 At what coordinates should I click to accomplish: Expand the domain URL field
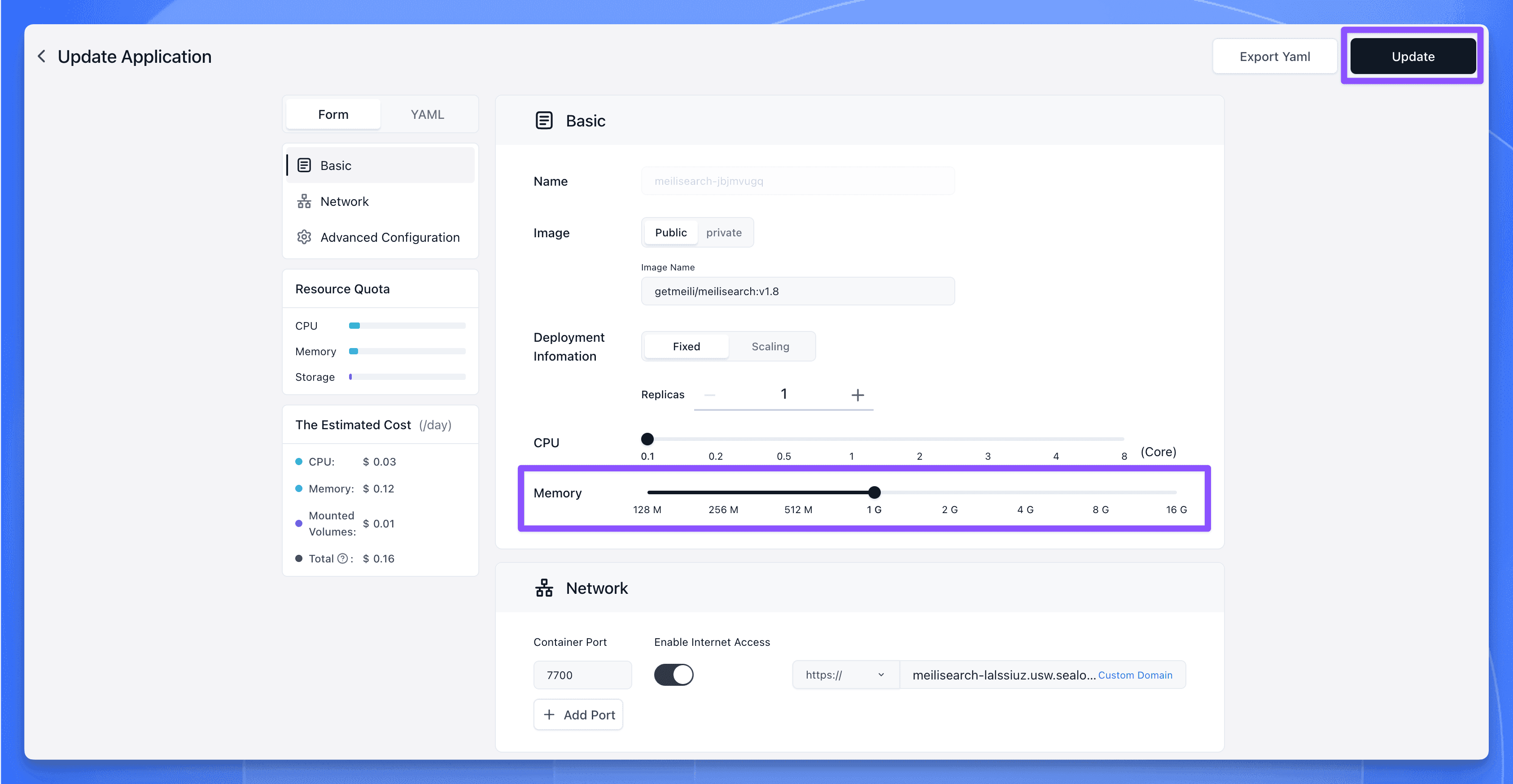point(998,674)
